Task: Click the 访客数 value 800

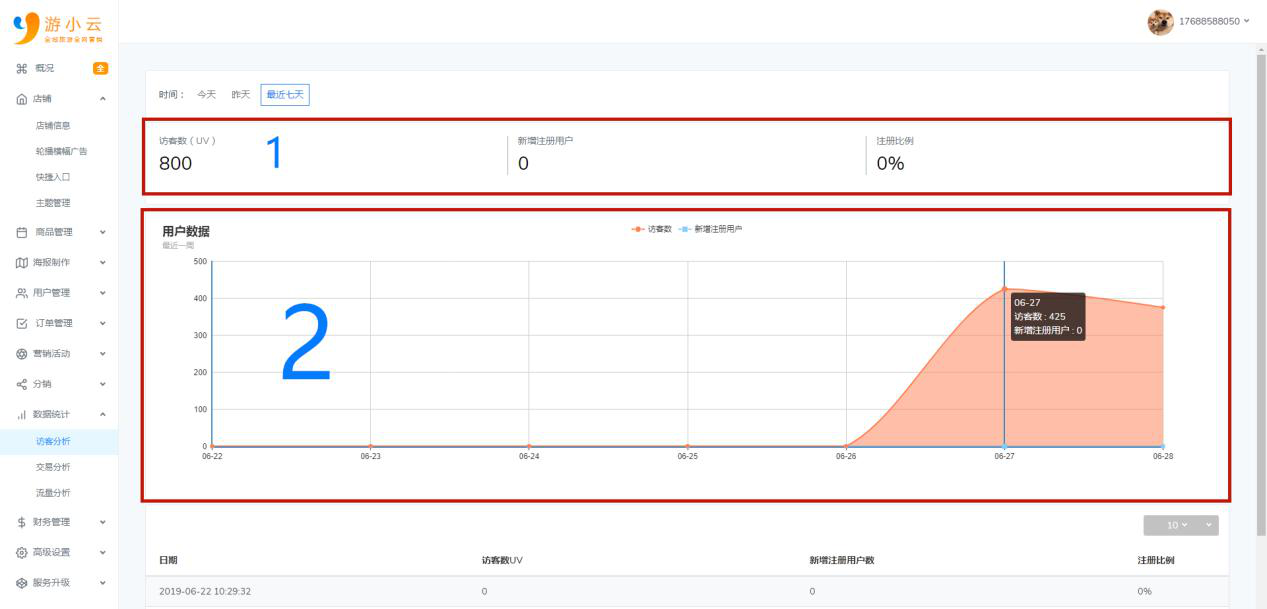Action: pos(175,164)
